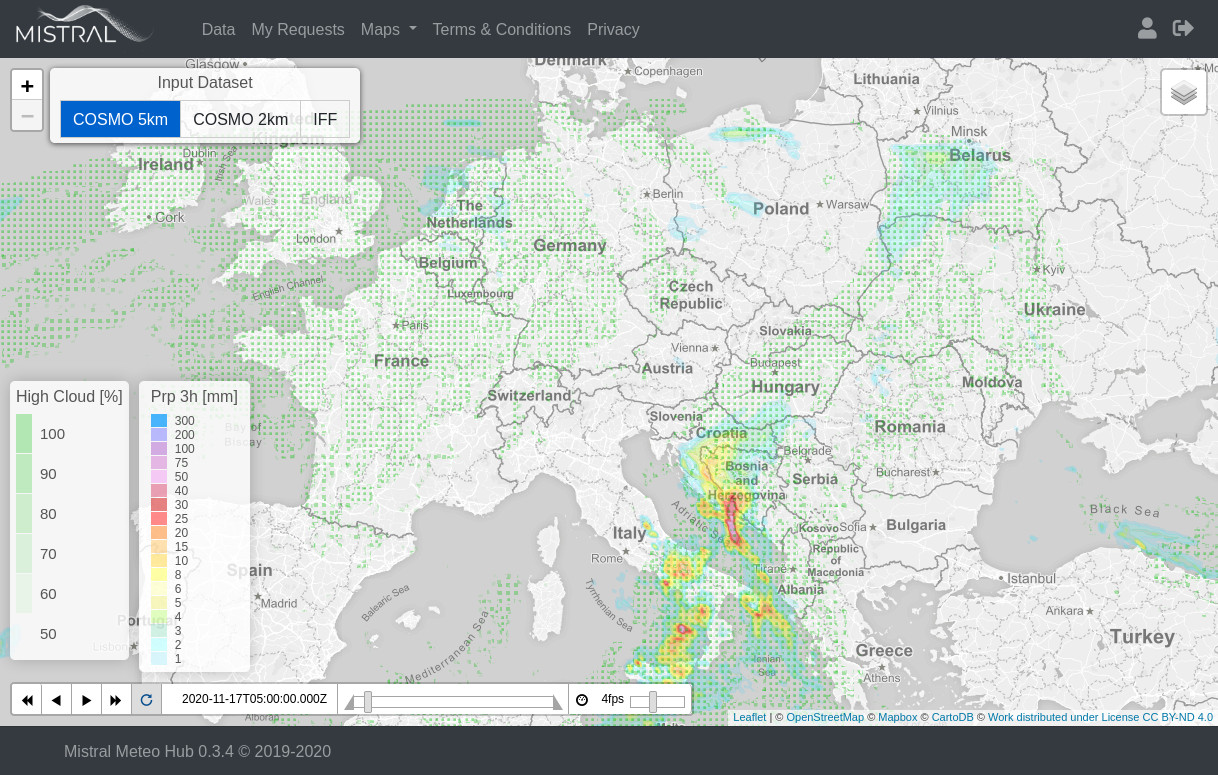Visit the CartoDB attribution link
The height and width of the screenshot is (775, 1218).
coord(952,717)
